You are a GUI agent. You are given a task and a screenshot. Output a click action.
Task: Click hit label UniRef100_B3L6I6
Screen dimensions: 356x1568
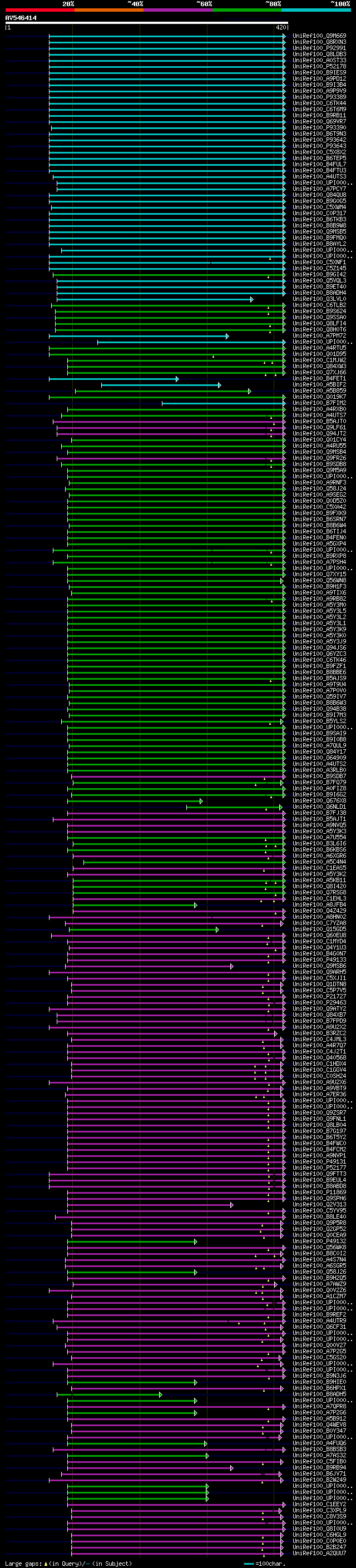click(319, 844)
